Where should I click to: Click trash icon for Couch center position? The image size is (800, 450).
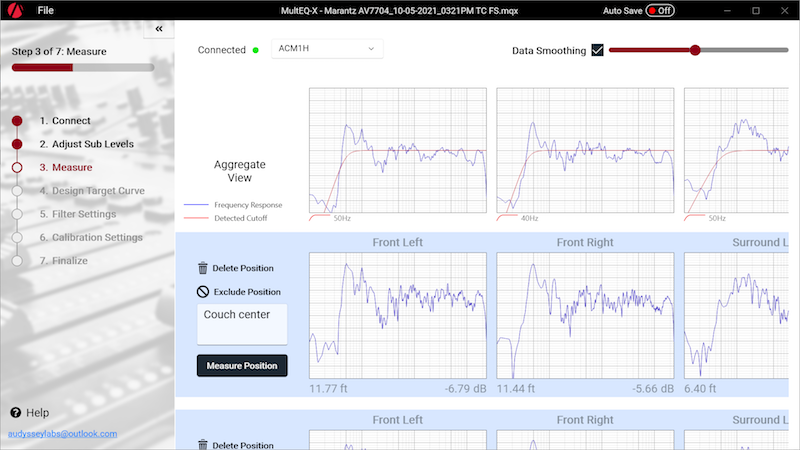(203, 268)
